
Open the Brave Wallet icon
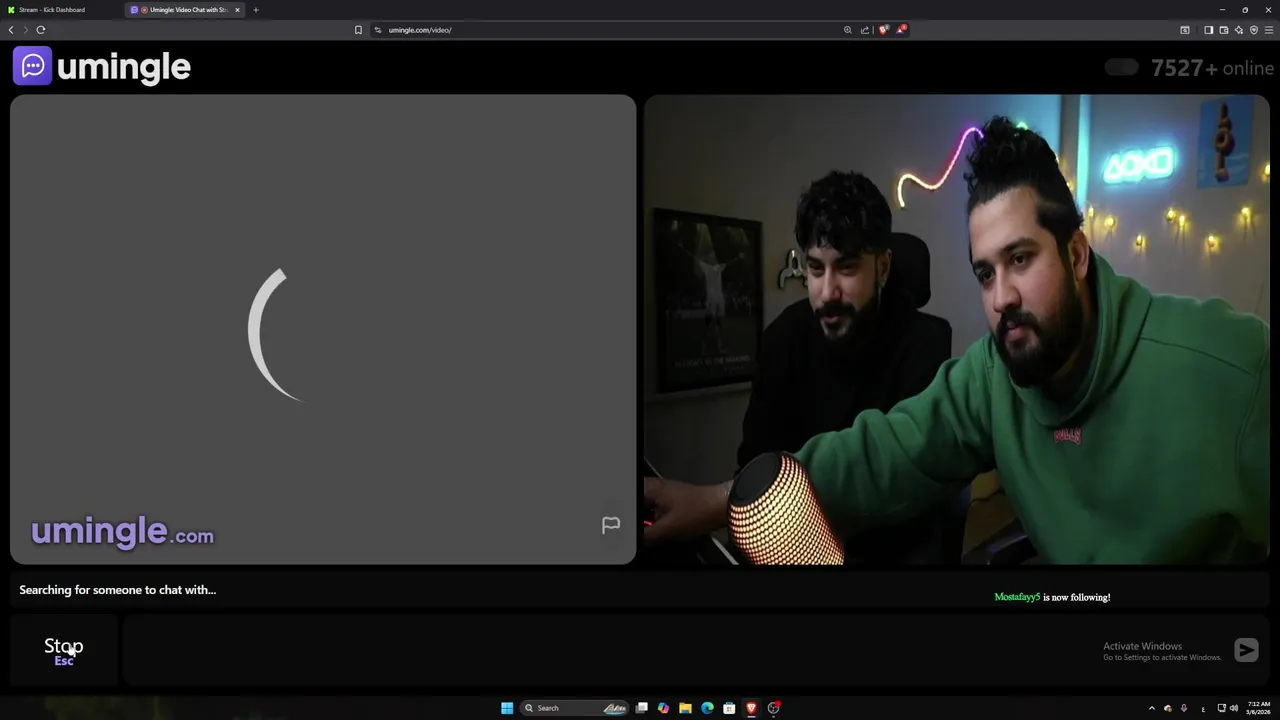coord(1223,30)
